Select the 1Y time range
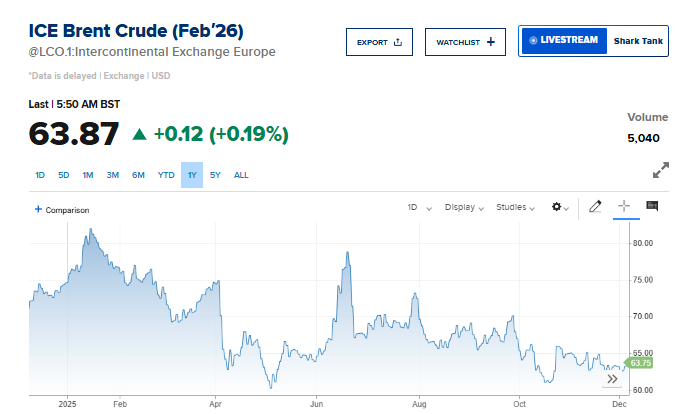Image resolution: width=675 pixels, height=414 pixels. [191, 175]
